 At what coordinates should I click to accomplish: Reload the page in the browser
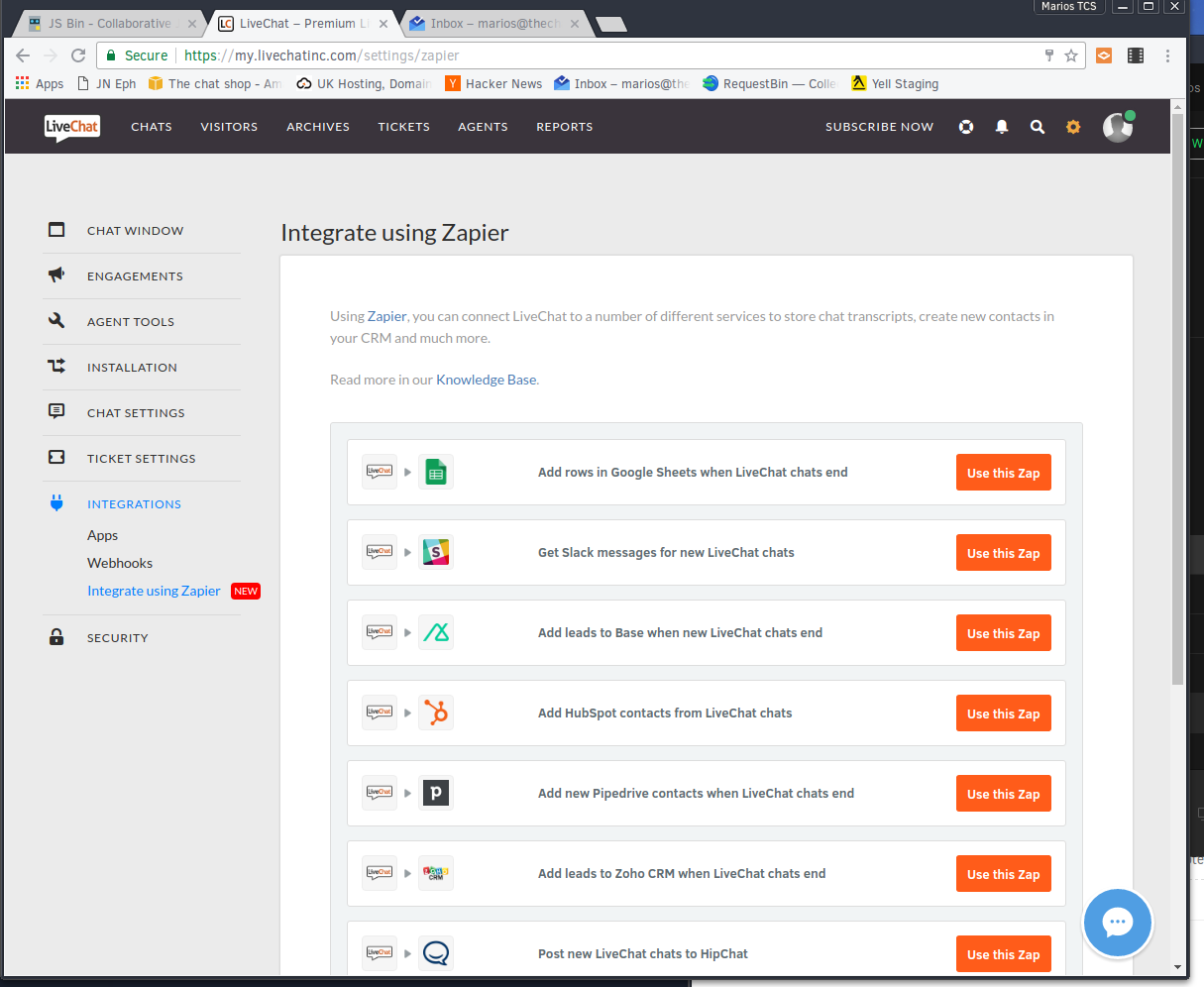click(x=78, y=55)
